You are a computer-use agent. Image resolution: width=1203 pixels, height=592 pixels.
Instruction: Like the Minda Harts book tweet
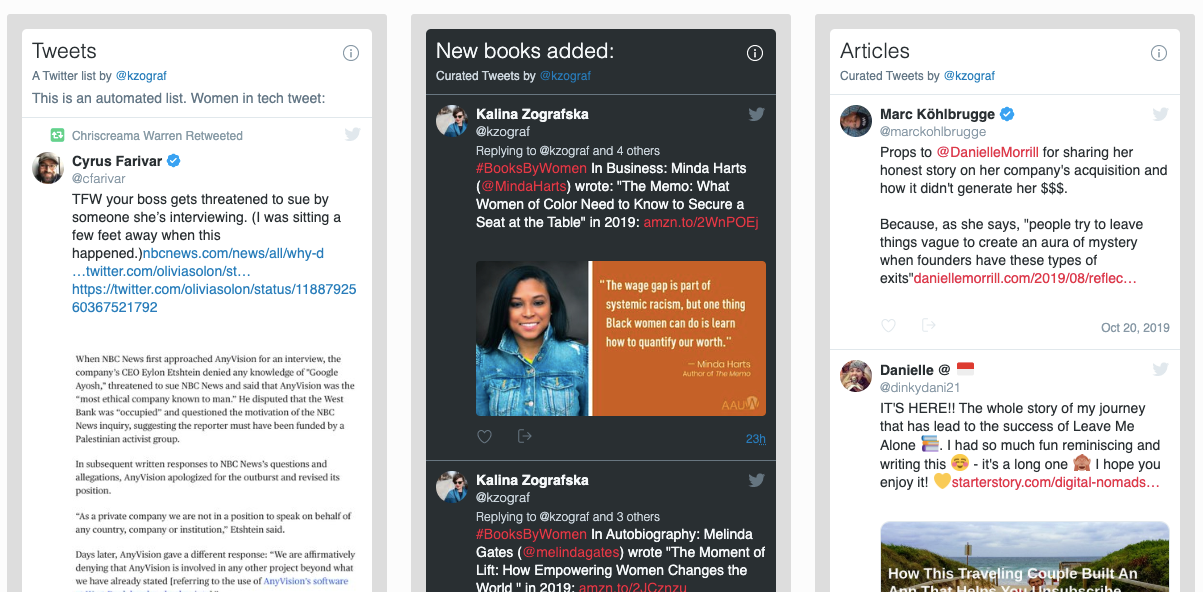coord(484,437)
